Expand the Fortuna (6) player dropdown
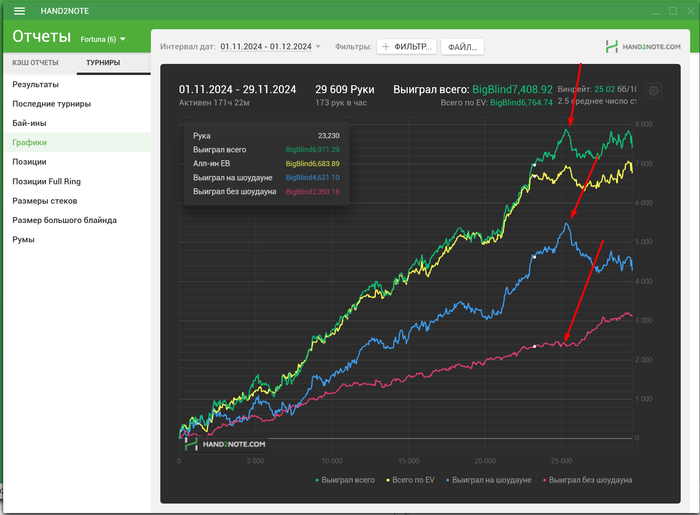 click(x=103, y=39)
